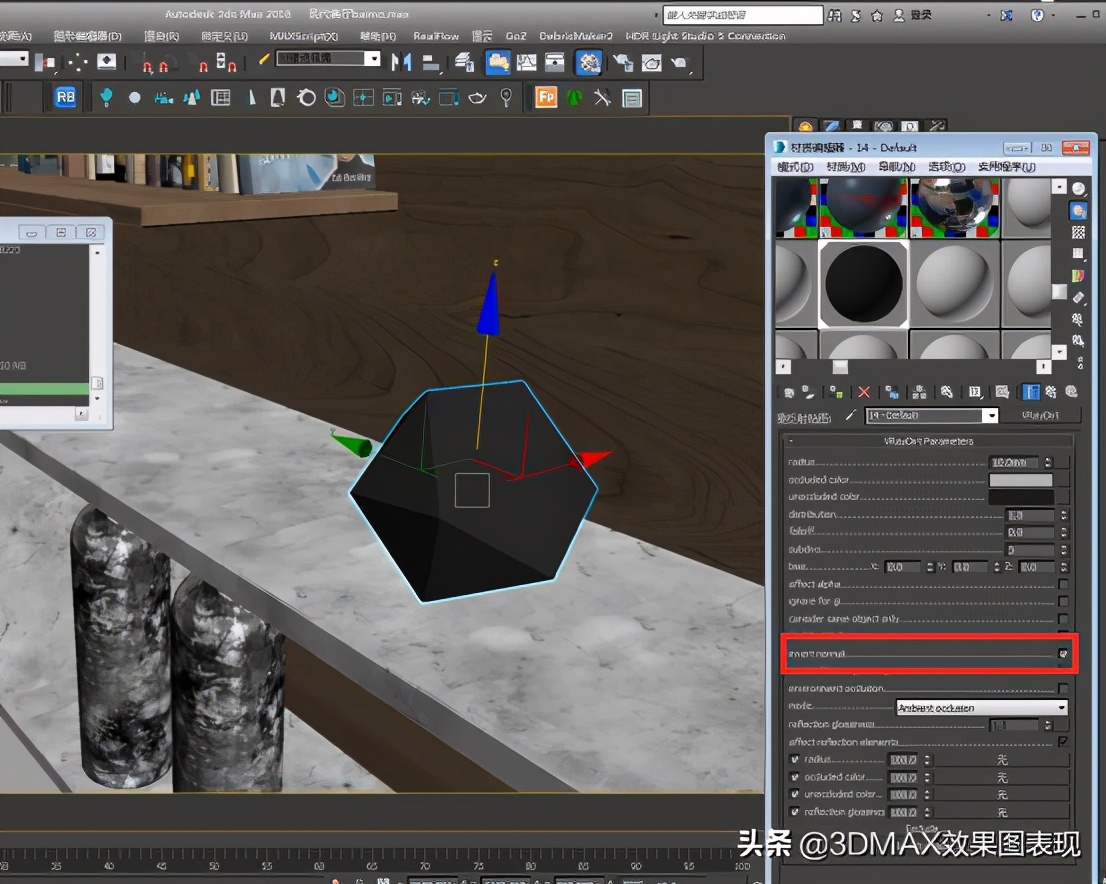Image resolution: width=1106 pixels, height=884 pixels.
Task: Delete the map using the red X icon
Action: coord(864,391)
